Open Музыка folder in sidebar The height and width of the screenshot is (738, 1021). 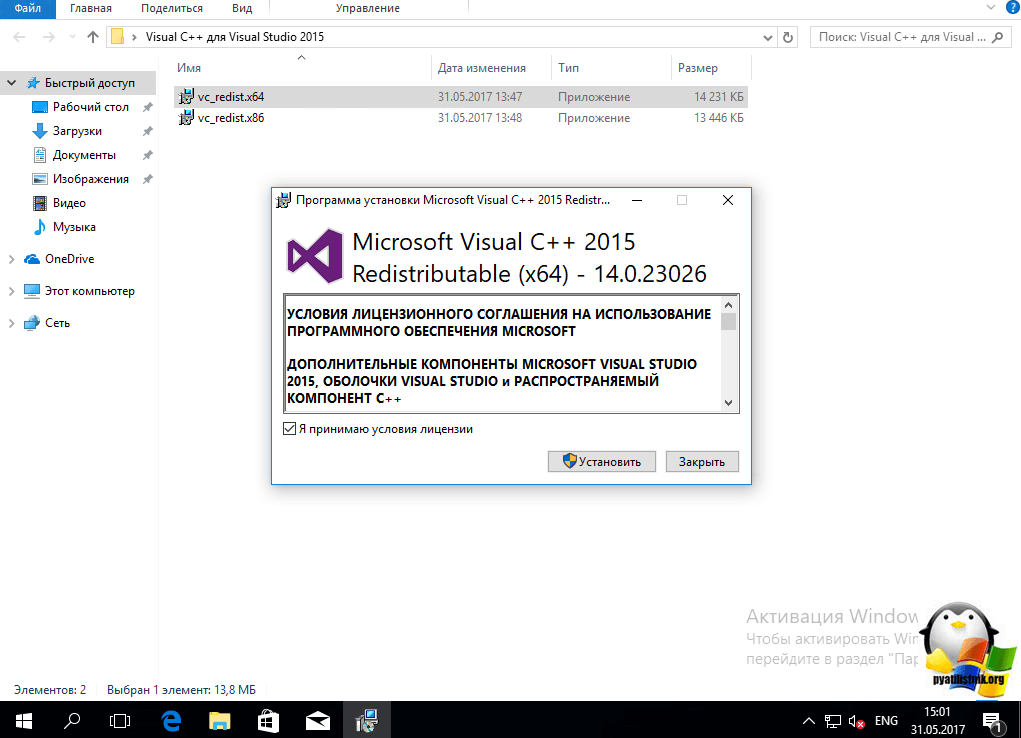point(74,227)
